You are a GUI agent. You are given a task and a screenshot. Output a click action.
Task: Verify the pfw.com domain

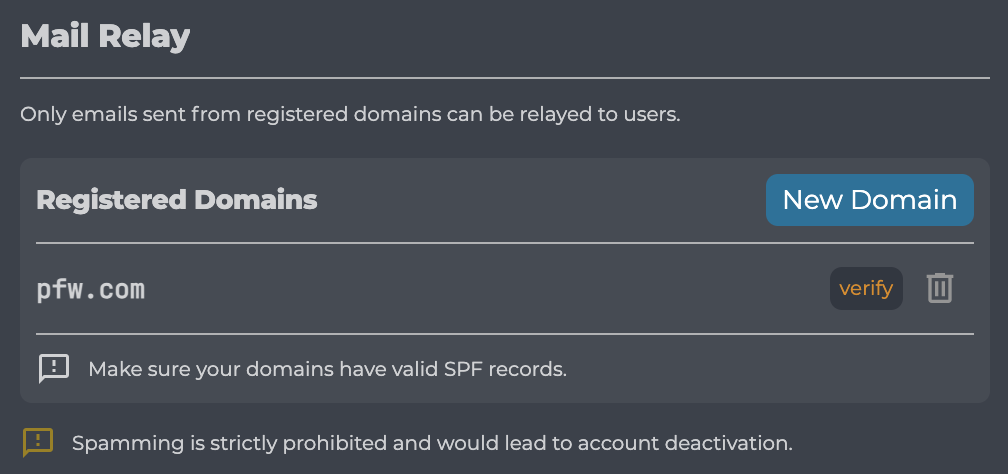pyautogui.click(x=866, y=289)
